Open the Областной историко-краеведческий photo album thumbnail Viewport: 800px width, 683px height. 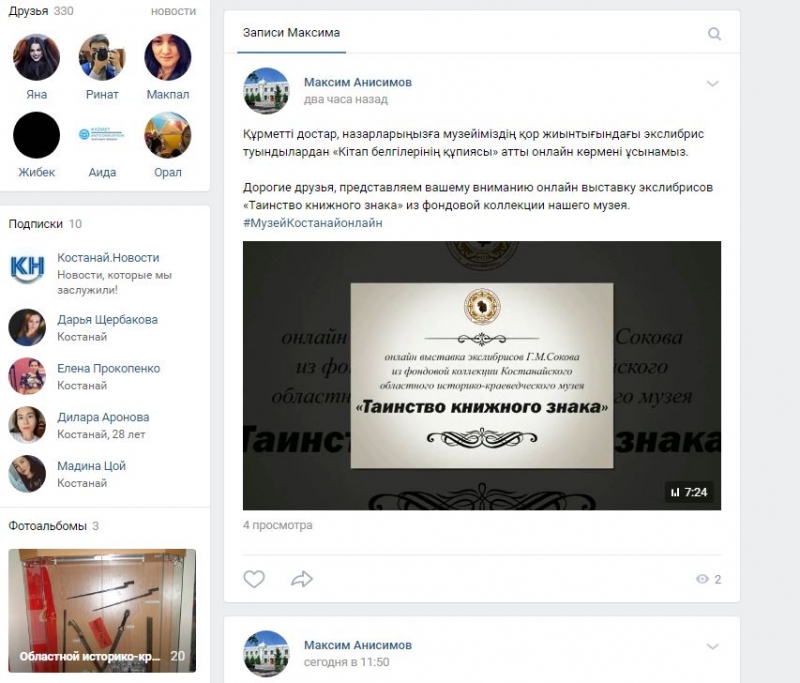pyautogui.click(x=102, y=611)
